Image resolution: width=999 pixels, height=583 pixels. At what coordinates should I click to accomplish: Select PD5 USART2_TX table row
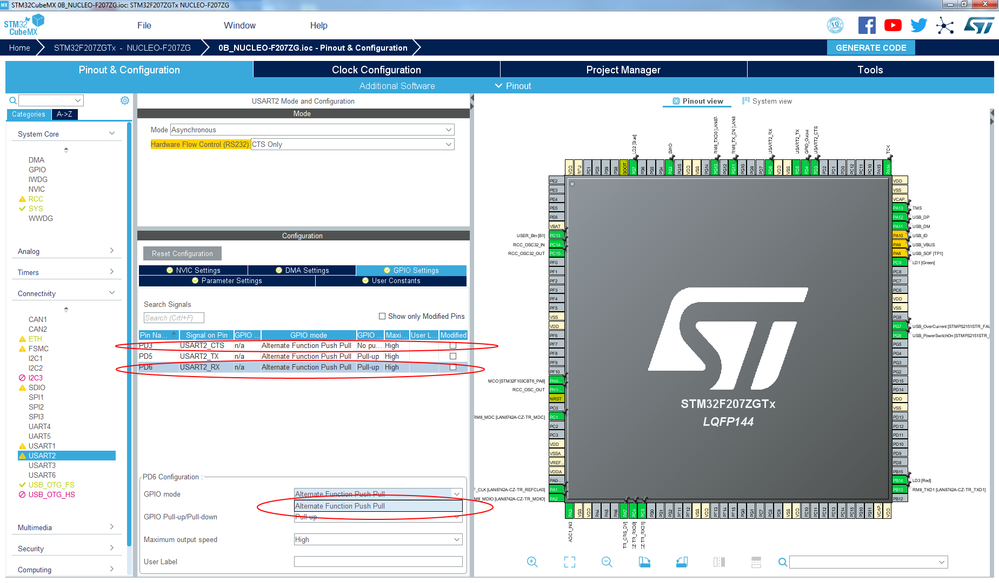pos(303,356)
